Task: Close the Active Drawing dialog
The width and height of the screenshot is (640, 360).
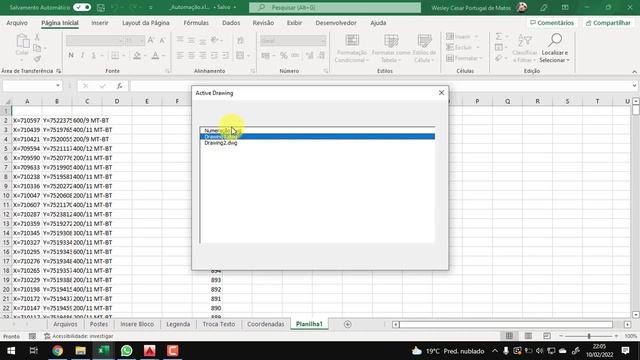Action: [441, 93]
